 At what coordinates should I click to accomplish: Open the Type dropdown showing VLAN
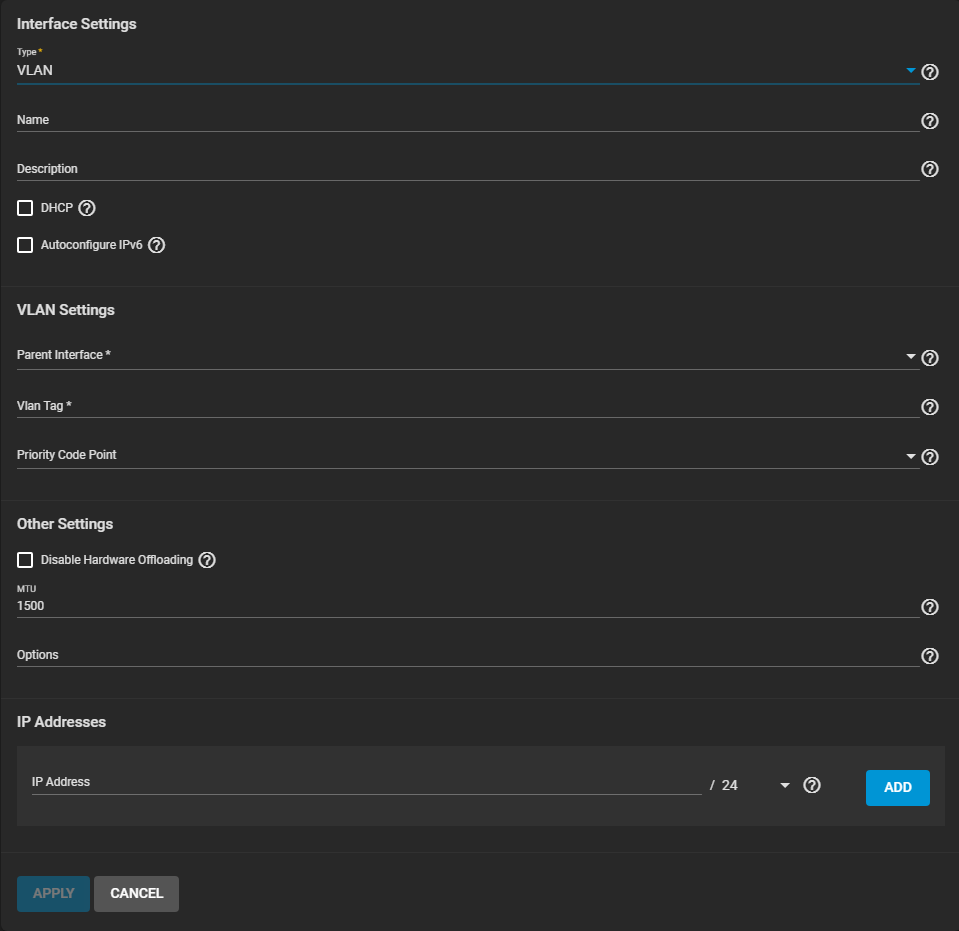coord(460,71)
